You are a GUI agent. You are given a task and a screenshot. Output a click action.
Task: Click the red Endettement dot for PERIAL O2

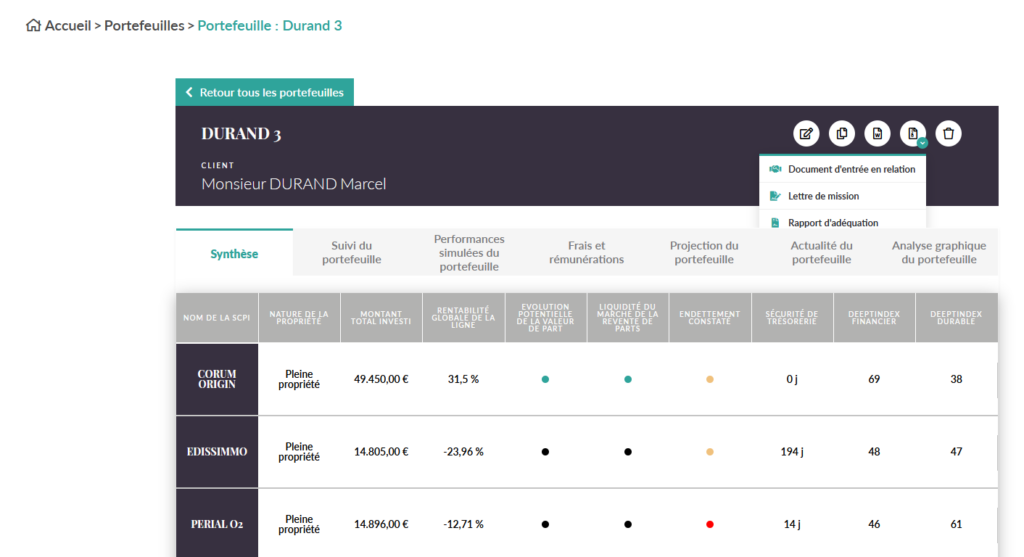point(710,523)
